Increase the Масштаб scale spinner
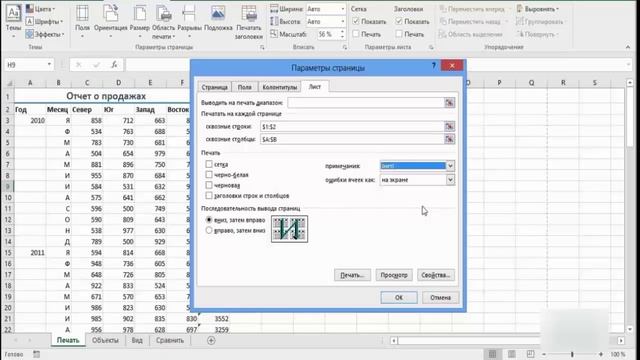Image resolution: width=640 pixels, height=360 pixels. pos(342,32)
